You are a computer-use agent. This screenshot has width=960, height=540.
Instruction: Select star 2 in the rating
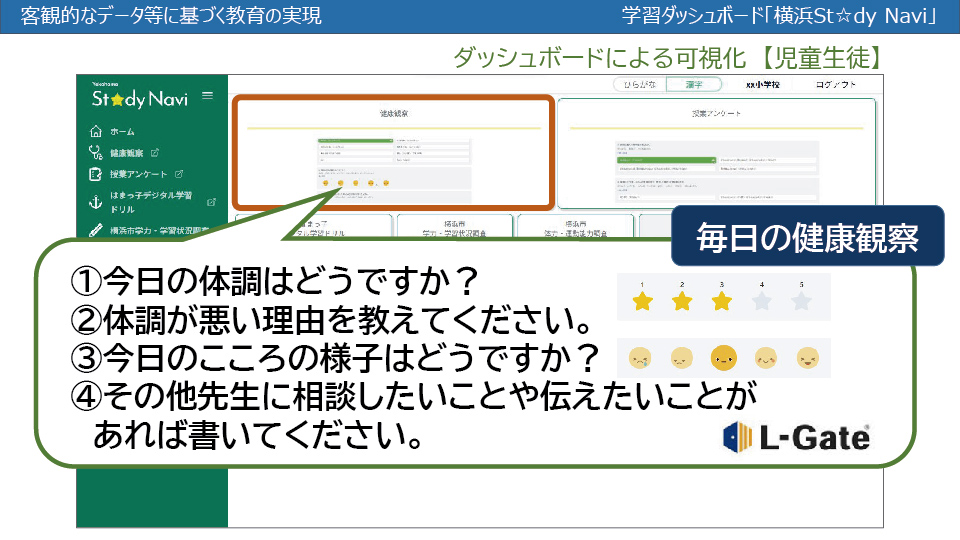coord(682,301)
